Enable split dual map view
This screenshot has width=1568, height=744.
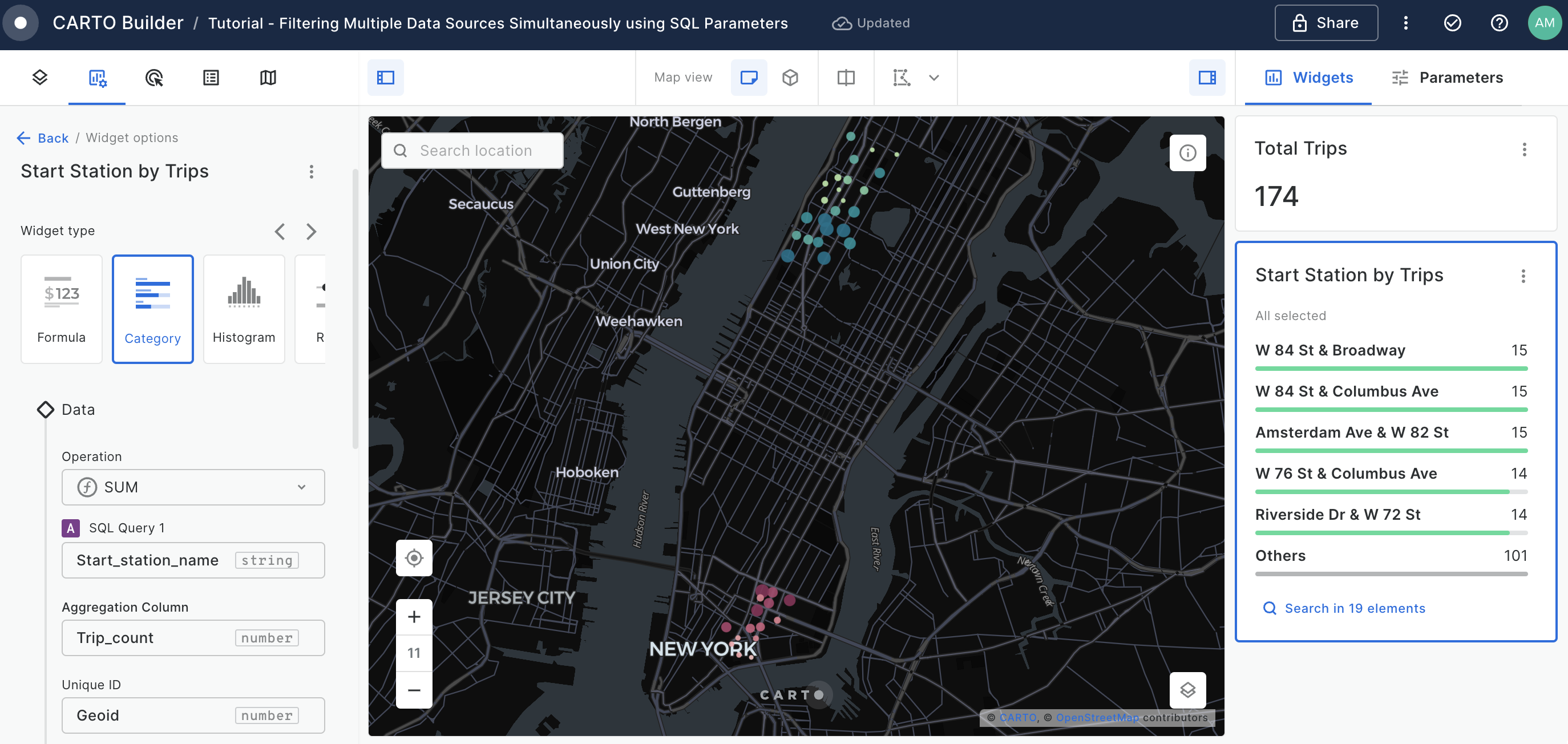point(846,78)
